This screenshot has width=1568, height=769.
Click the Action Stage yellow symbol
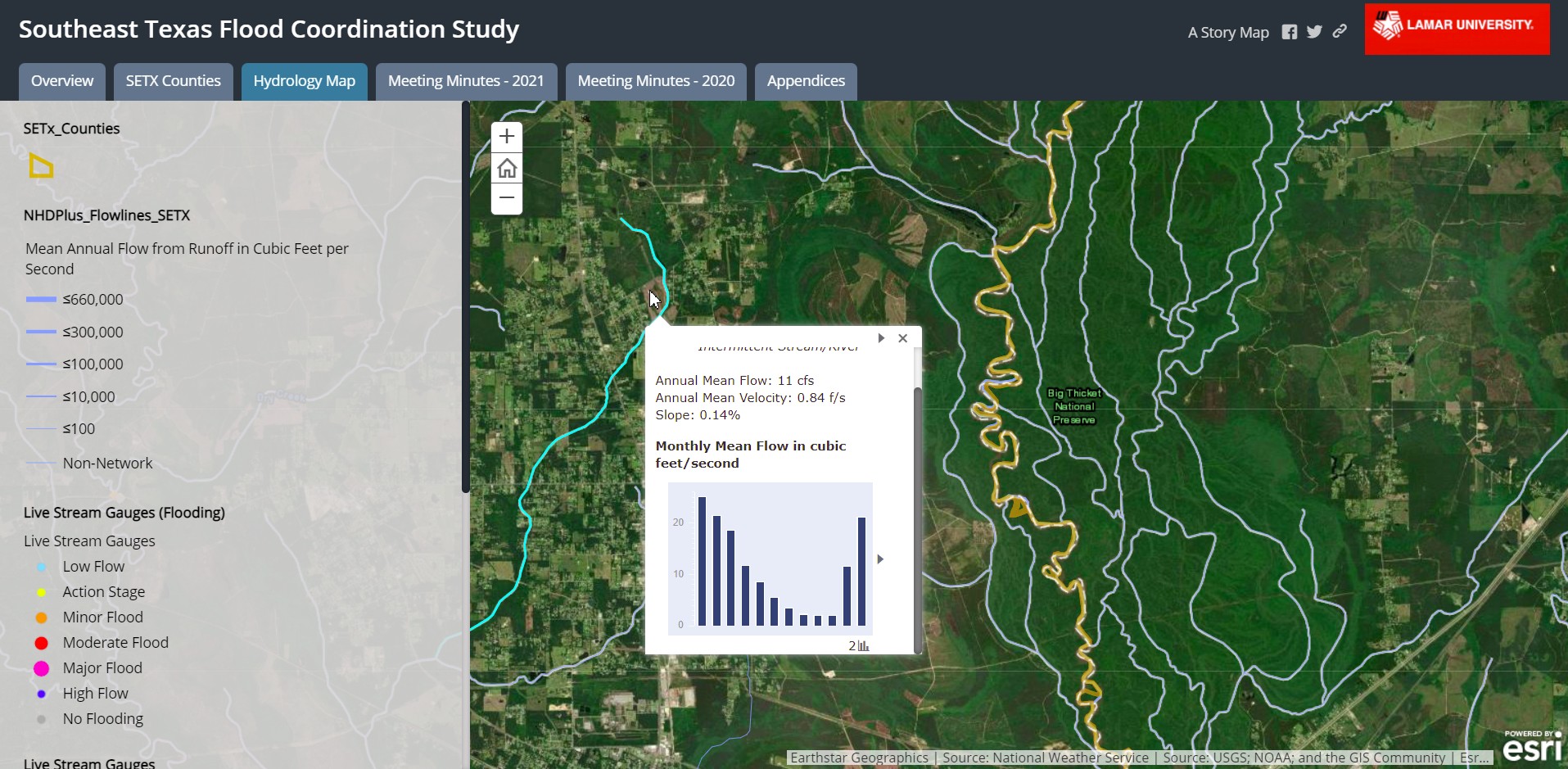41,592
